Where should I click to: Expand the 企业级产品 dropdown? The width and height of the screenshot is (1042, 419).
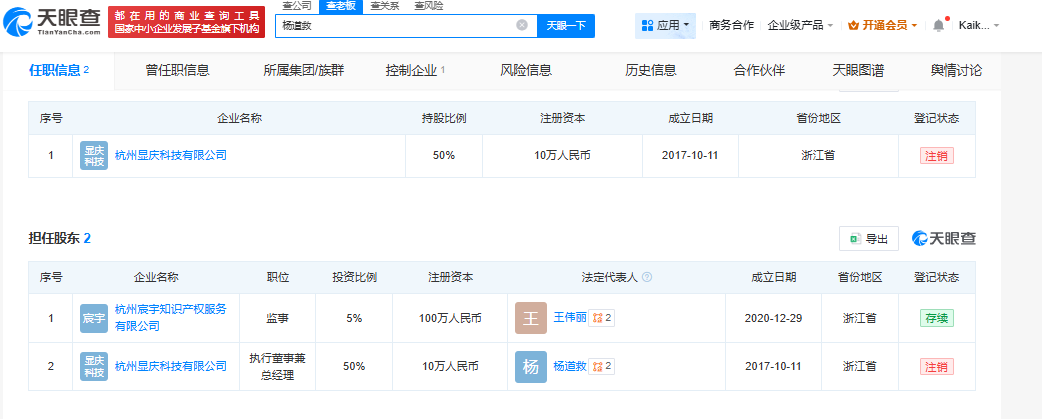click(x=800, y=25)
